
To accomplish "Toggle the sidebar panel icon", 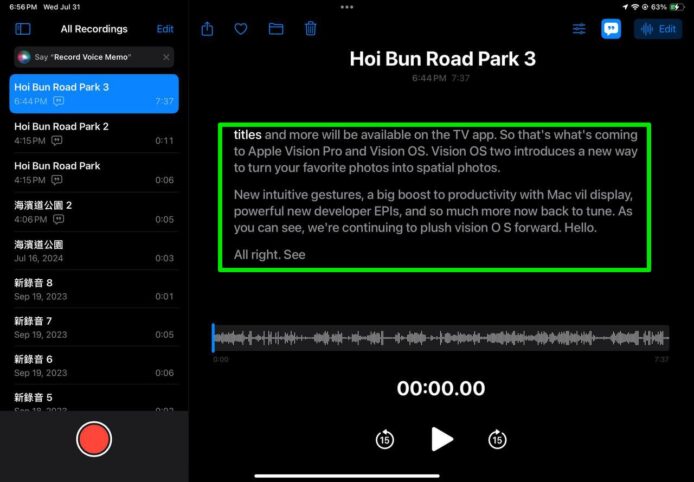I will [23, 29].
